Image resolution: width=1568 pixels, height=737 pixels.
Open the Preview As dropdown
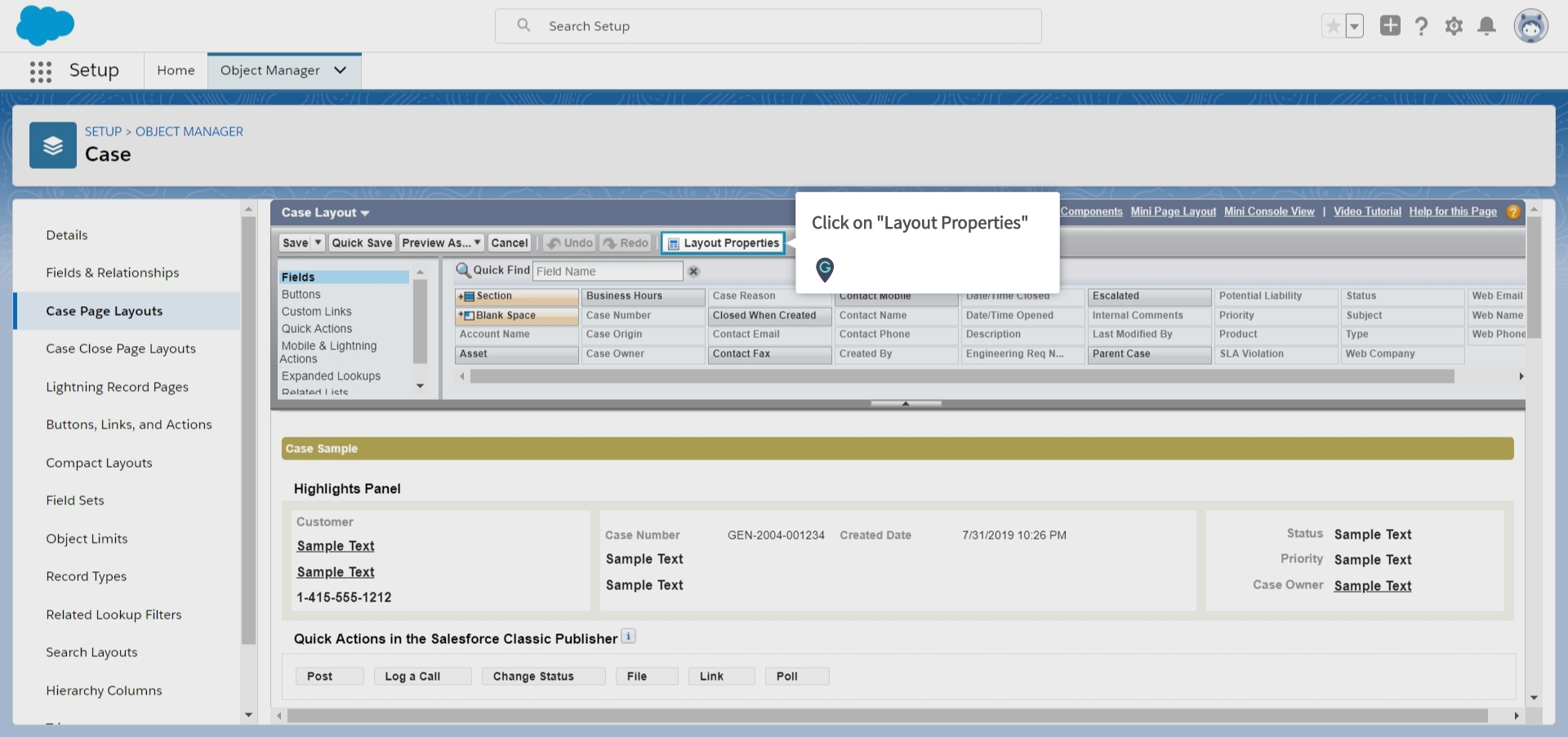point(442,242)
